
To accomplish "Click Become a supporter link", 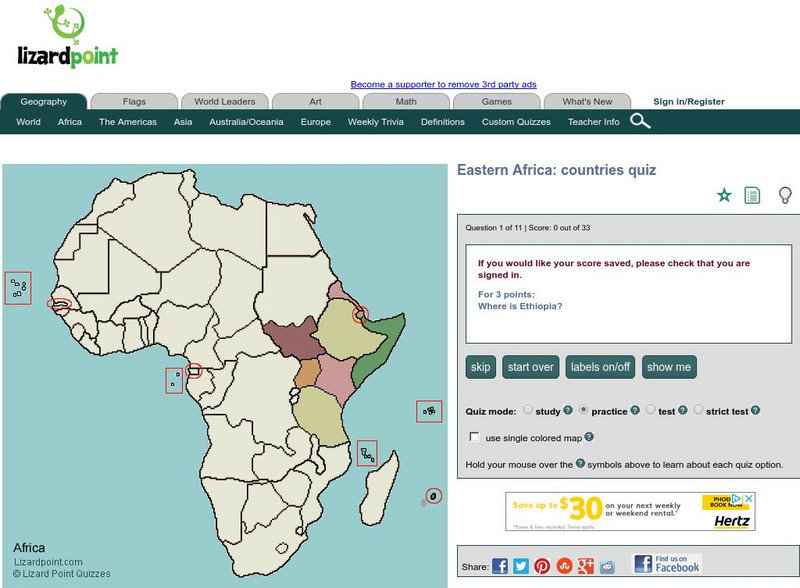I will point(443,84).
